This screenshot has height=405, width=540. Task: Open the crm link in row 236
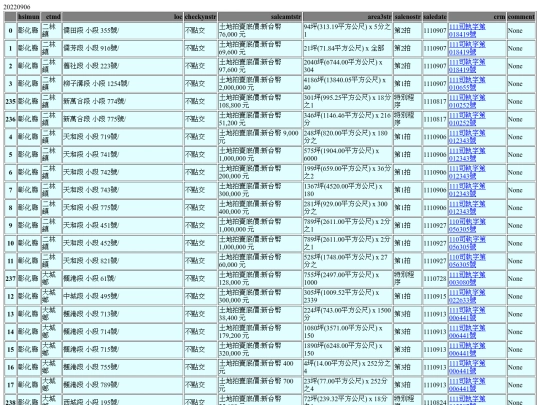pyautogui.click(x=467, y=119)
